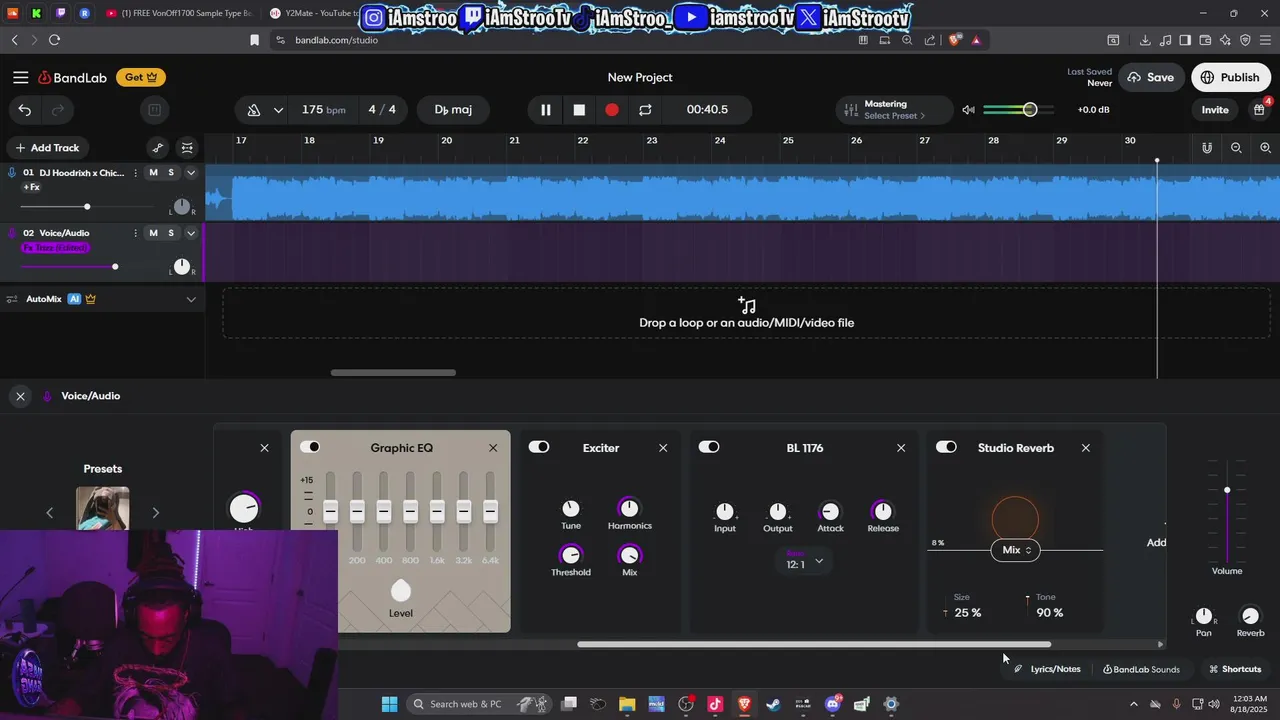This screenshot has height=720, width=1280.
Task: Open the Mastering preset selector
Action: [895, 110]
